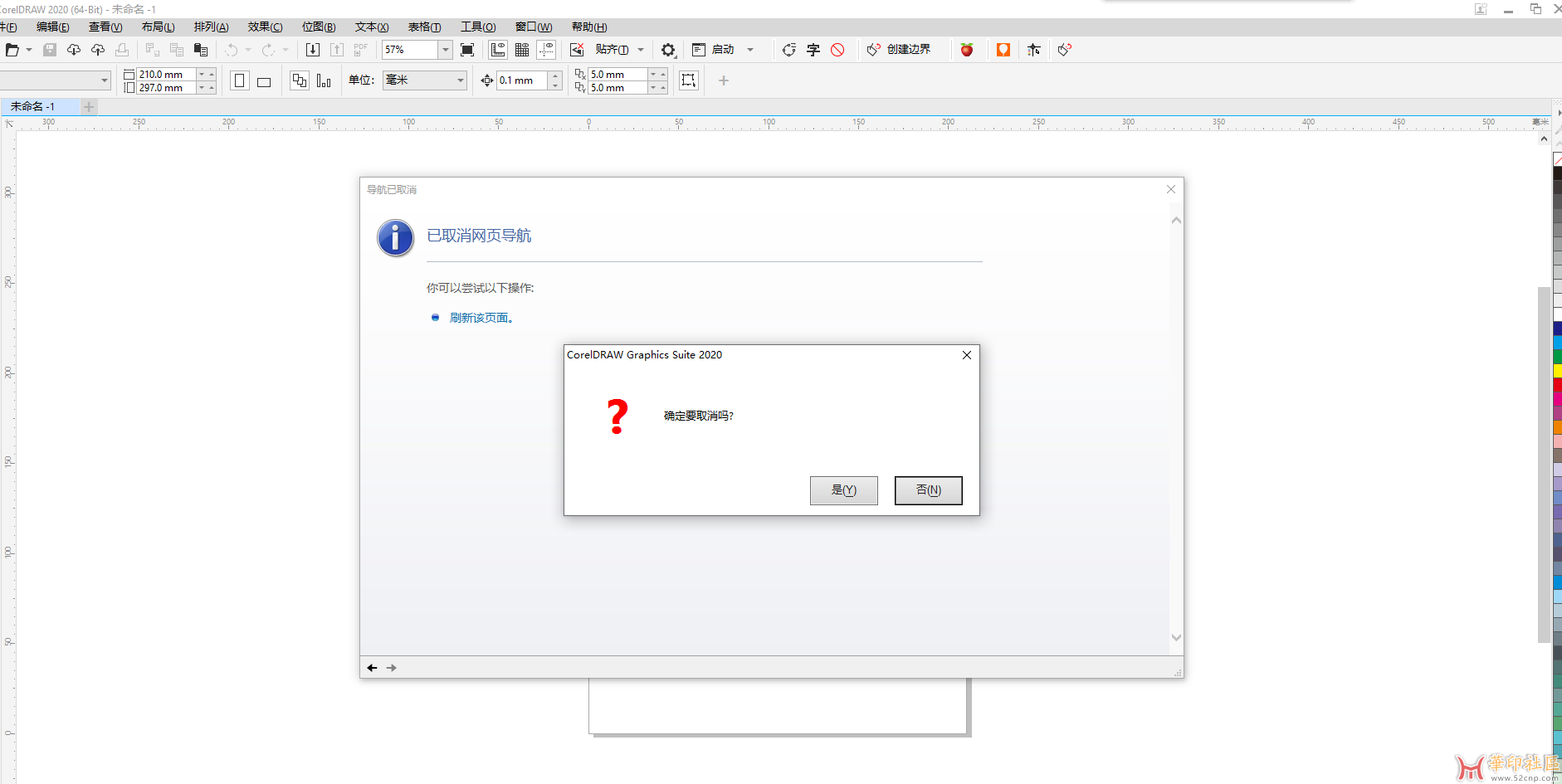Click the 字 character tool icon
1562x784 pixels.
click(813, 50)
